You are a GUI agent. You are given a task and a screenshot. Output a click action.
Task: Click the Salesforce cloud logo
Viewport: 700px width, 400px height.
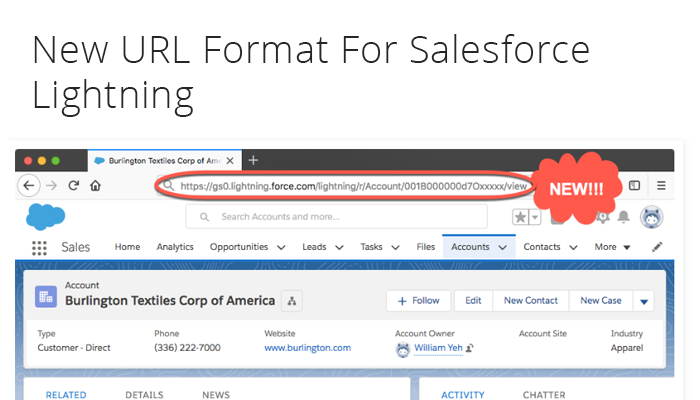tap(46, 217)
